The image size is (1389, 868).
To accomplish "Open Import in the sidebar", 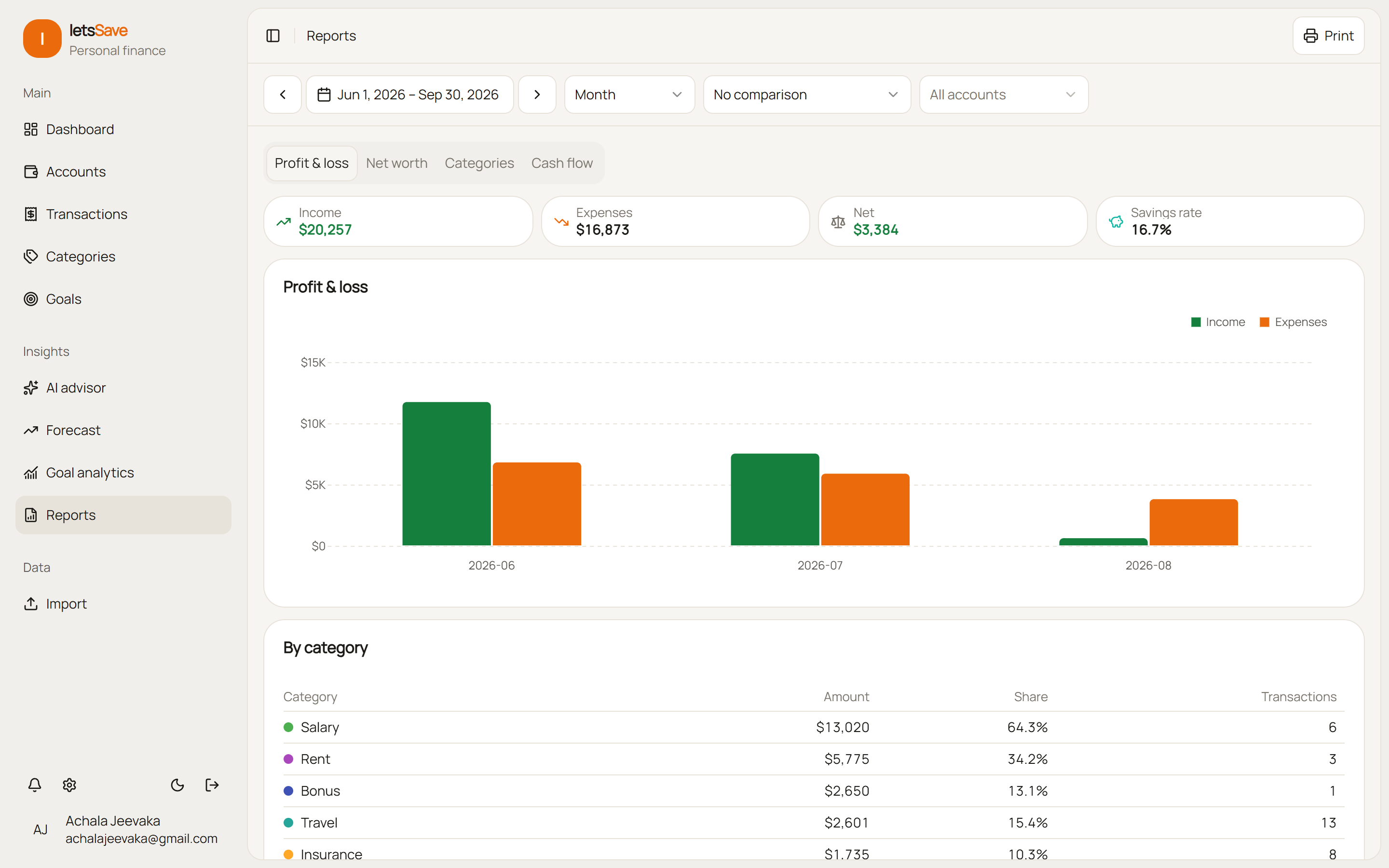I will point(123,603).
